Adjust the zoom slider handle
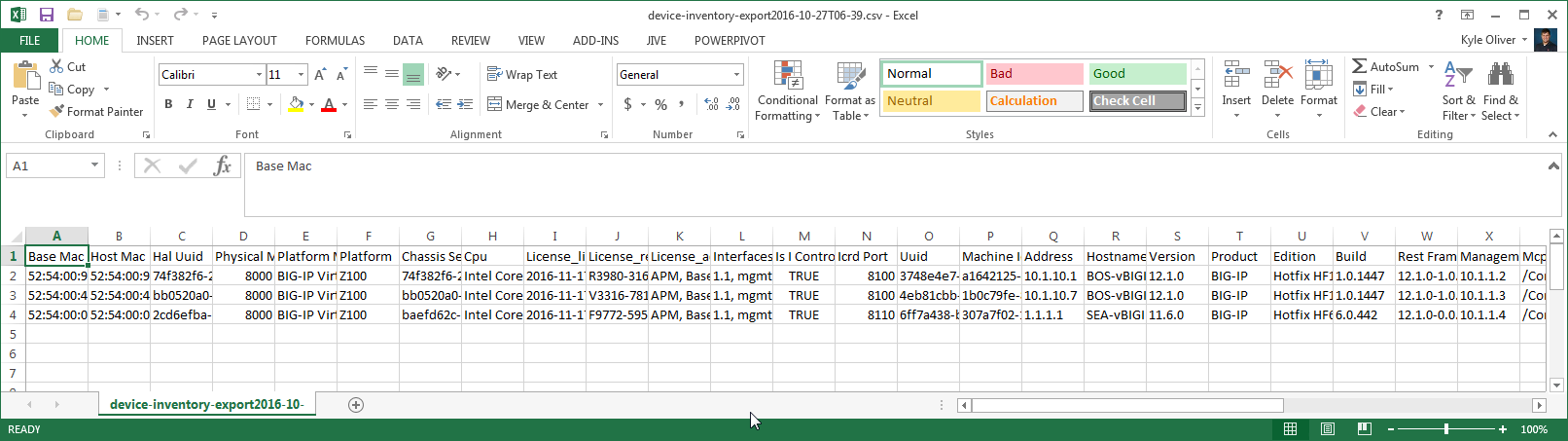The height and width of the screenshot is (441, 1568). pyautogui.click(x=1446, y=429)
